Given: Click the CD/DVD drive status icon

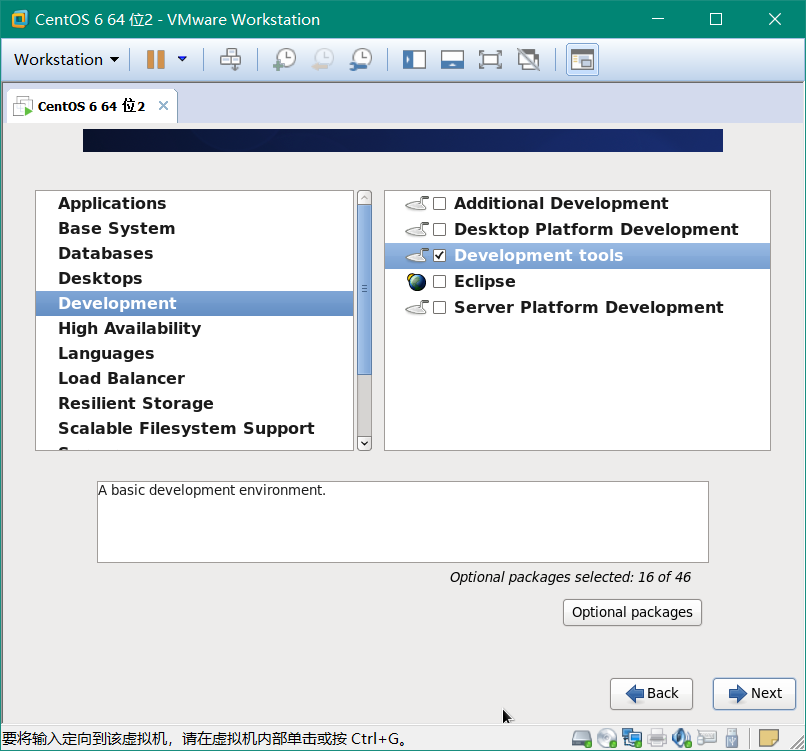Looking at the screenshot, I should coord(607,739).
